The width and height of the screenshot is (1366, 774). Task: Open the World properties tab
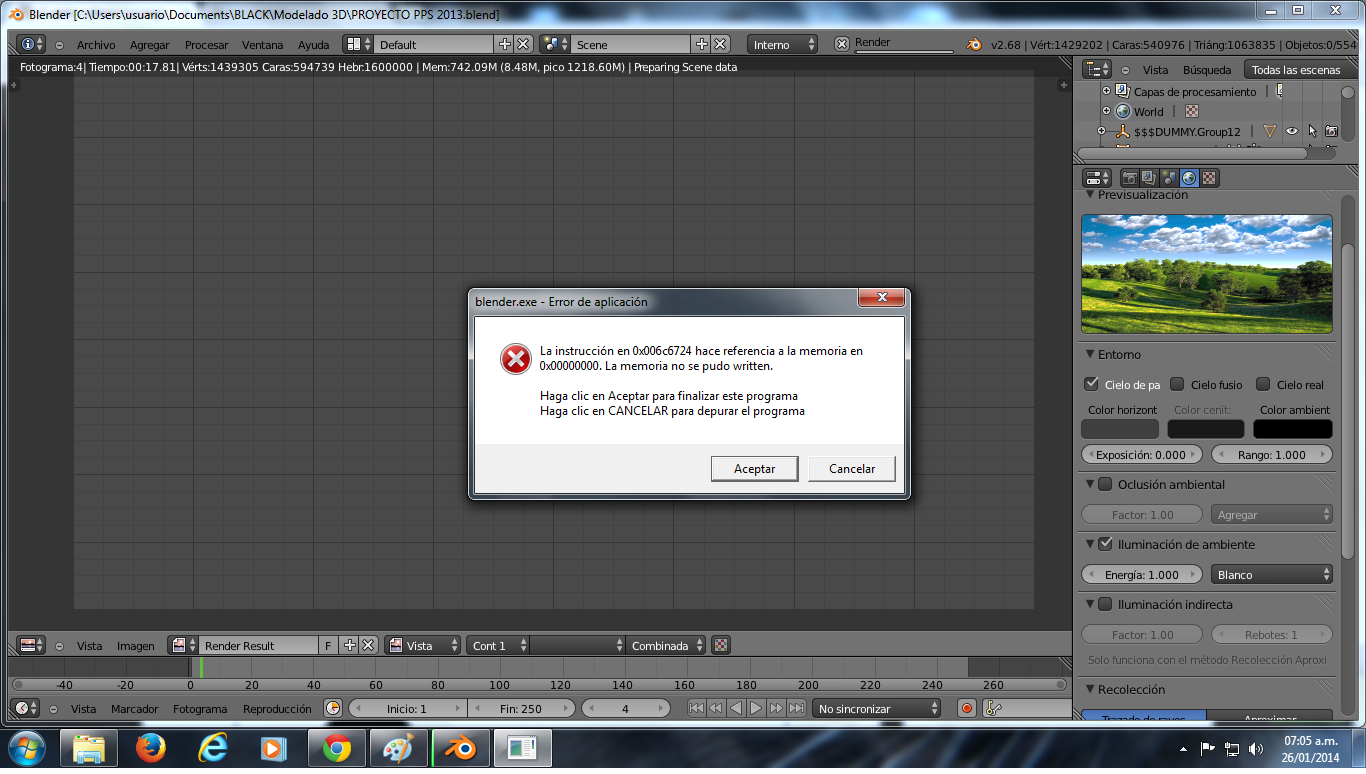[x=1189, y=178]
